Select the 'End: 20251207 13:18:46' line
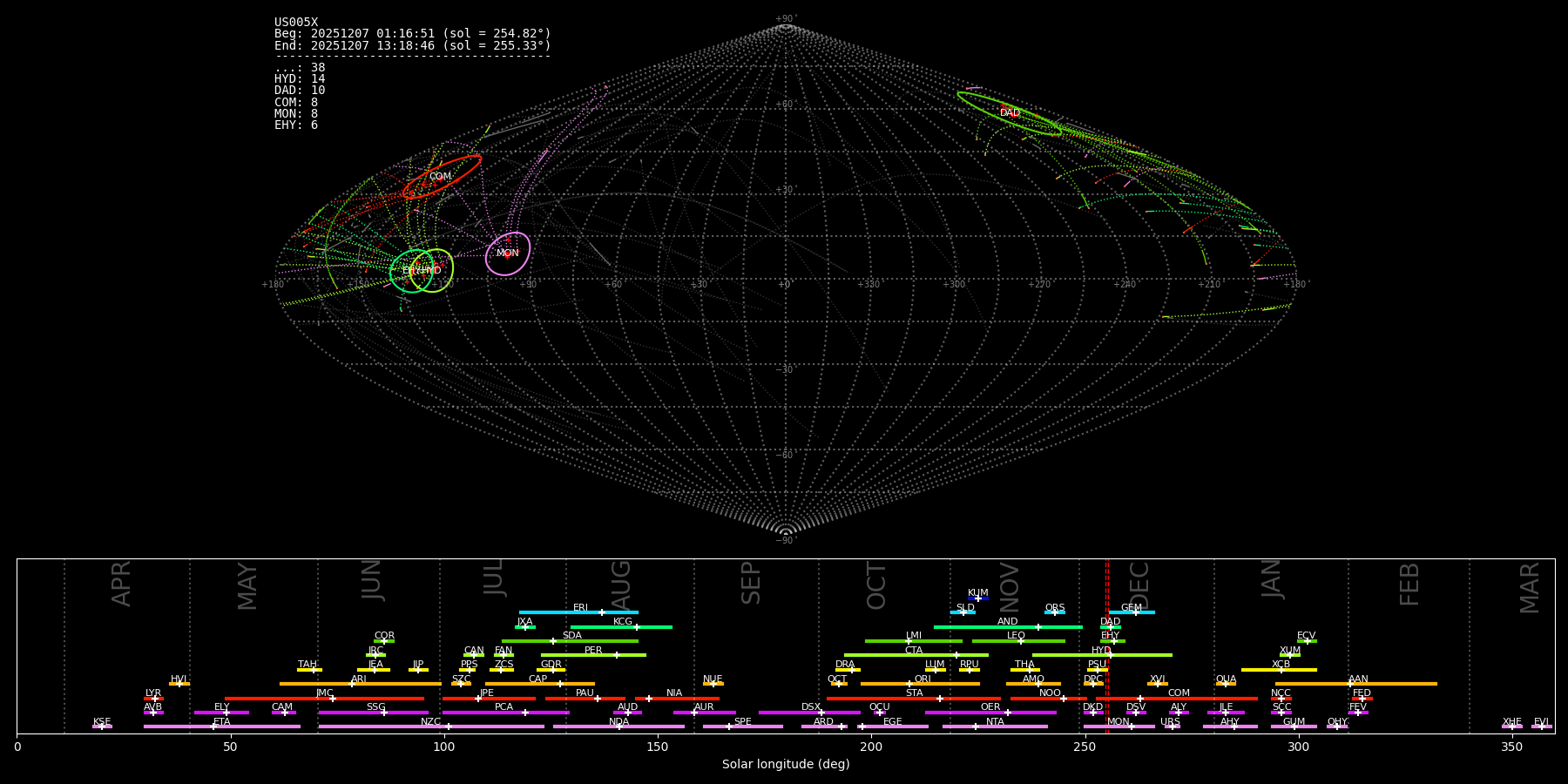This screenshot has height=784, width=1568. coord(413,45)
